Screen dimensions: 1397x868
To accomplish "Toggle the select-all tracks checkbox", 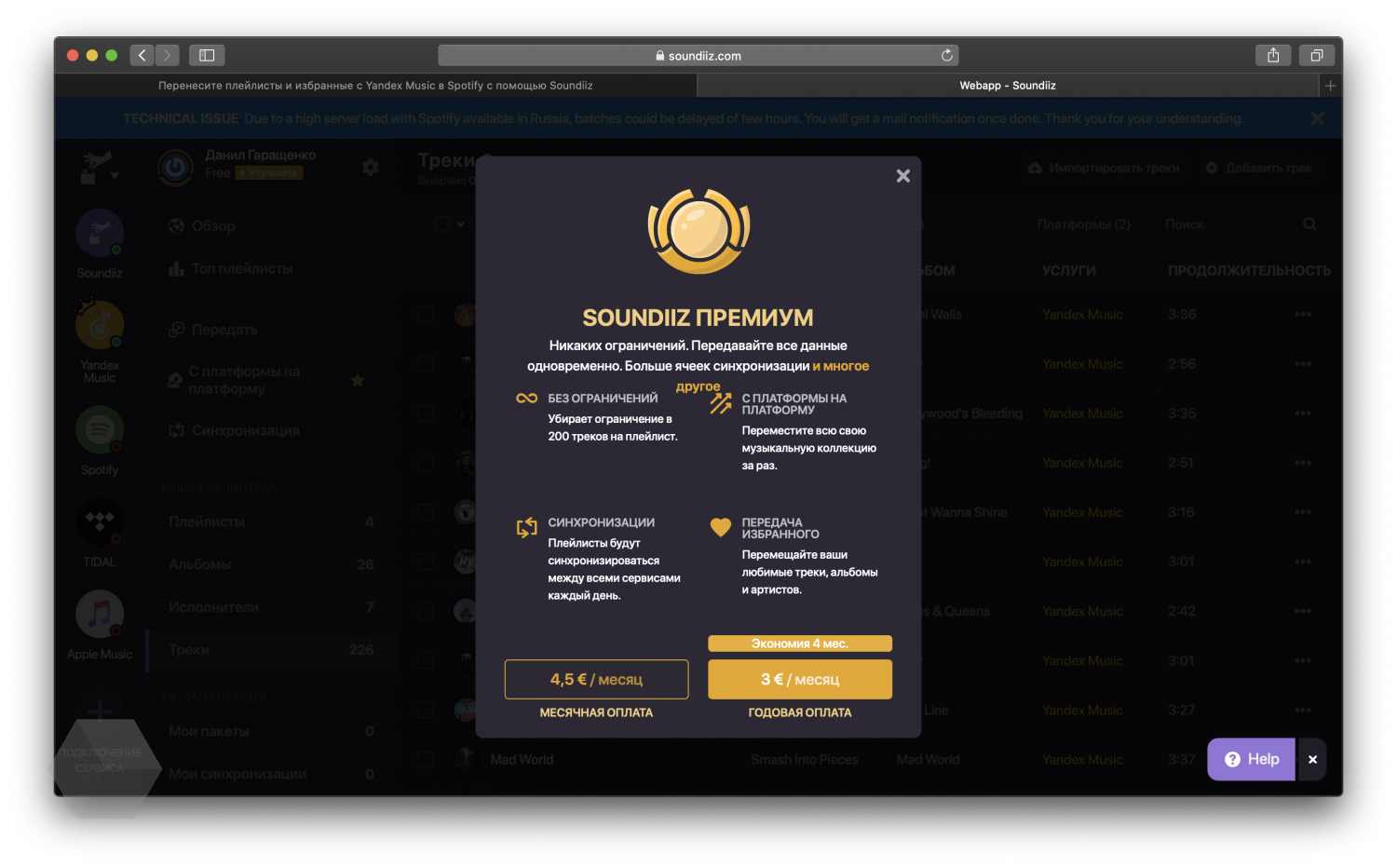I will pyautogui.click(x=442, y=224).
